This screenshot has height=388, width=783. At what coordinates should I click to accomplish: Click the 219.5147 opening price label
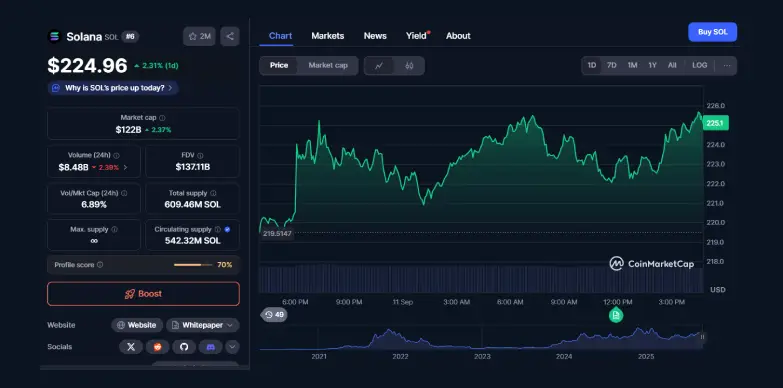tap(278, 233)
